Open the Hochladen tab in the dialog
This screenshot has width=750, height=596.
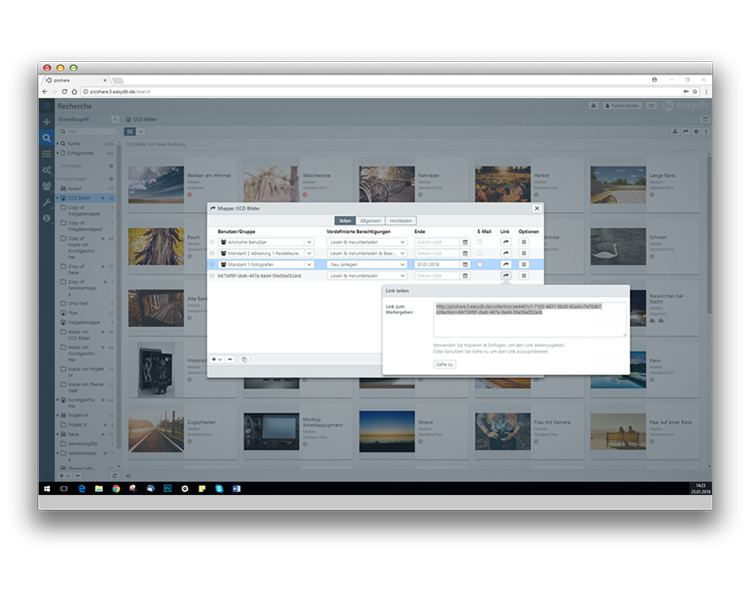(x=400, y=221)
